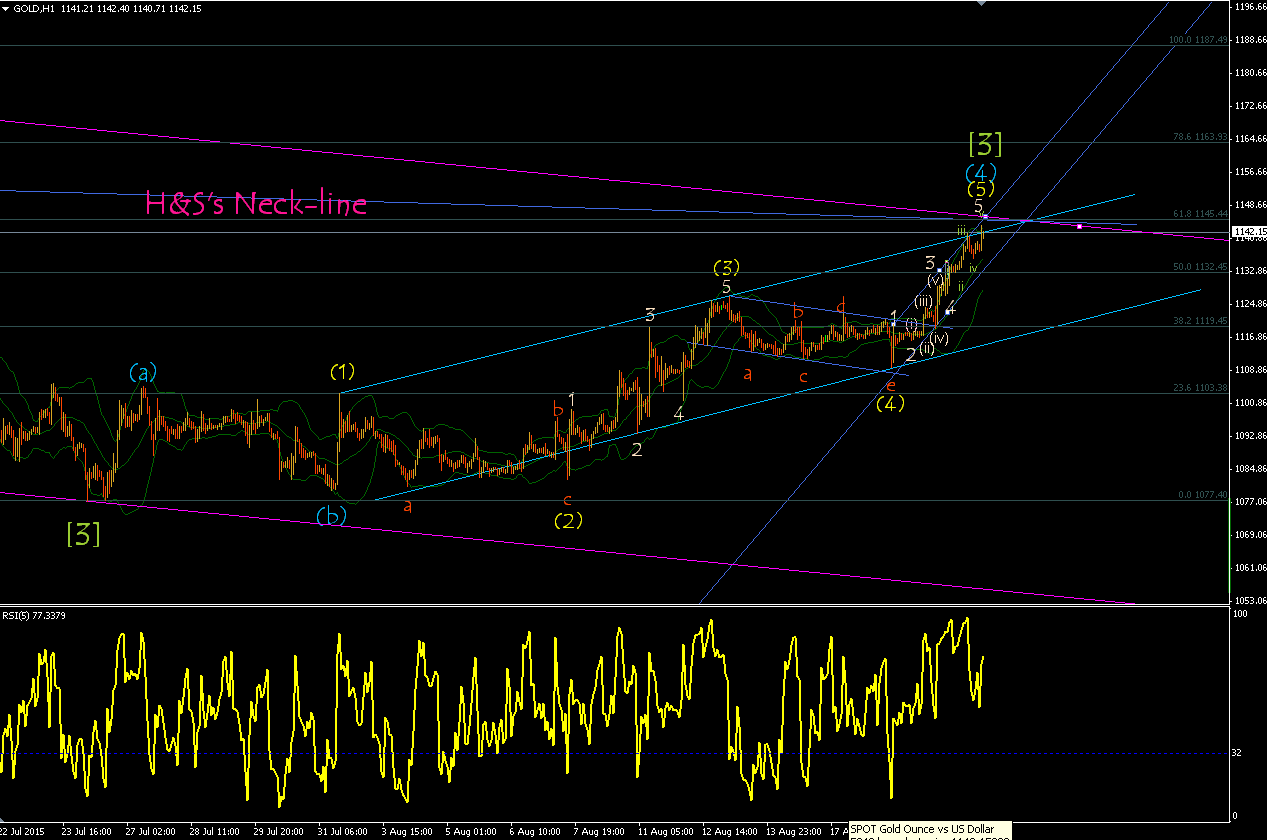Image resolution: width=1267 pixels, height=840 pixels.
Task: Click the current price tag 1142.15 on the axis
Action: click(1248, 231)
